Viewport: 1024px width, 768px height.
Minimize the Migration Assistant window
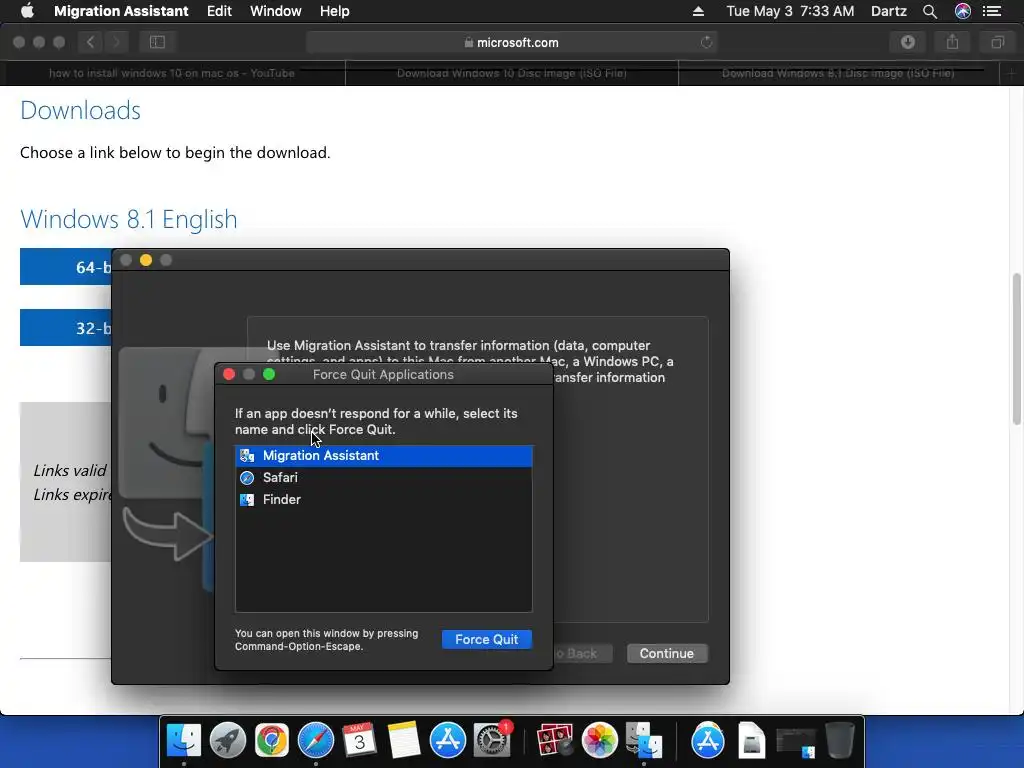(x=146, y=261)
